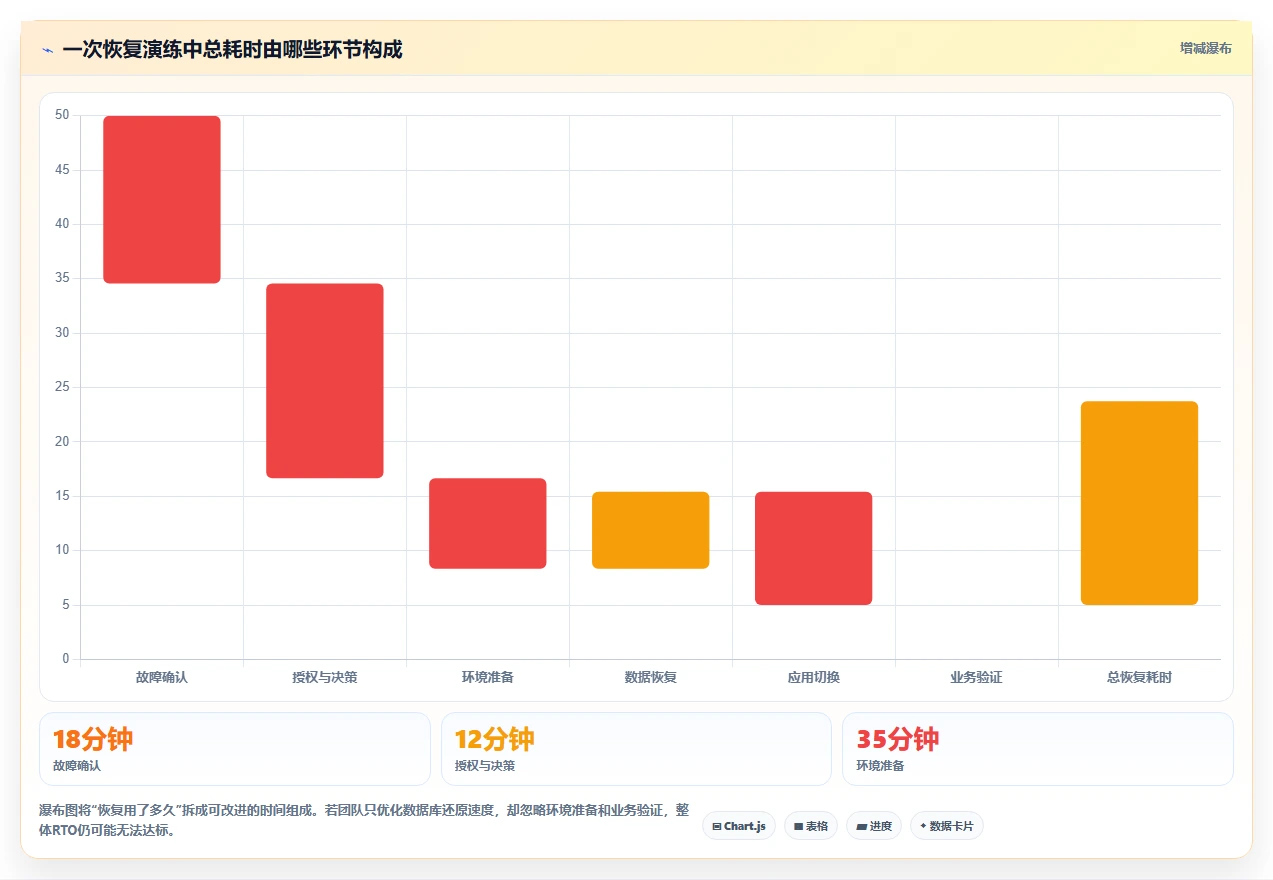The width and height of the screenshot is (1273, 880).
Task: Click the 授权与决策 x-axis label
Action: click(x=325, y=677)
